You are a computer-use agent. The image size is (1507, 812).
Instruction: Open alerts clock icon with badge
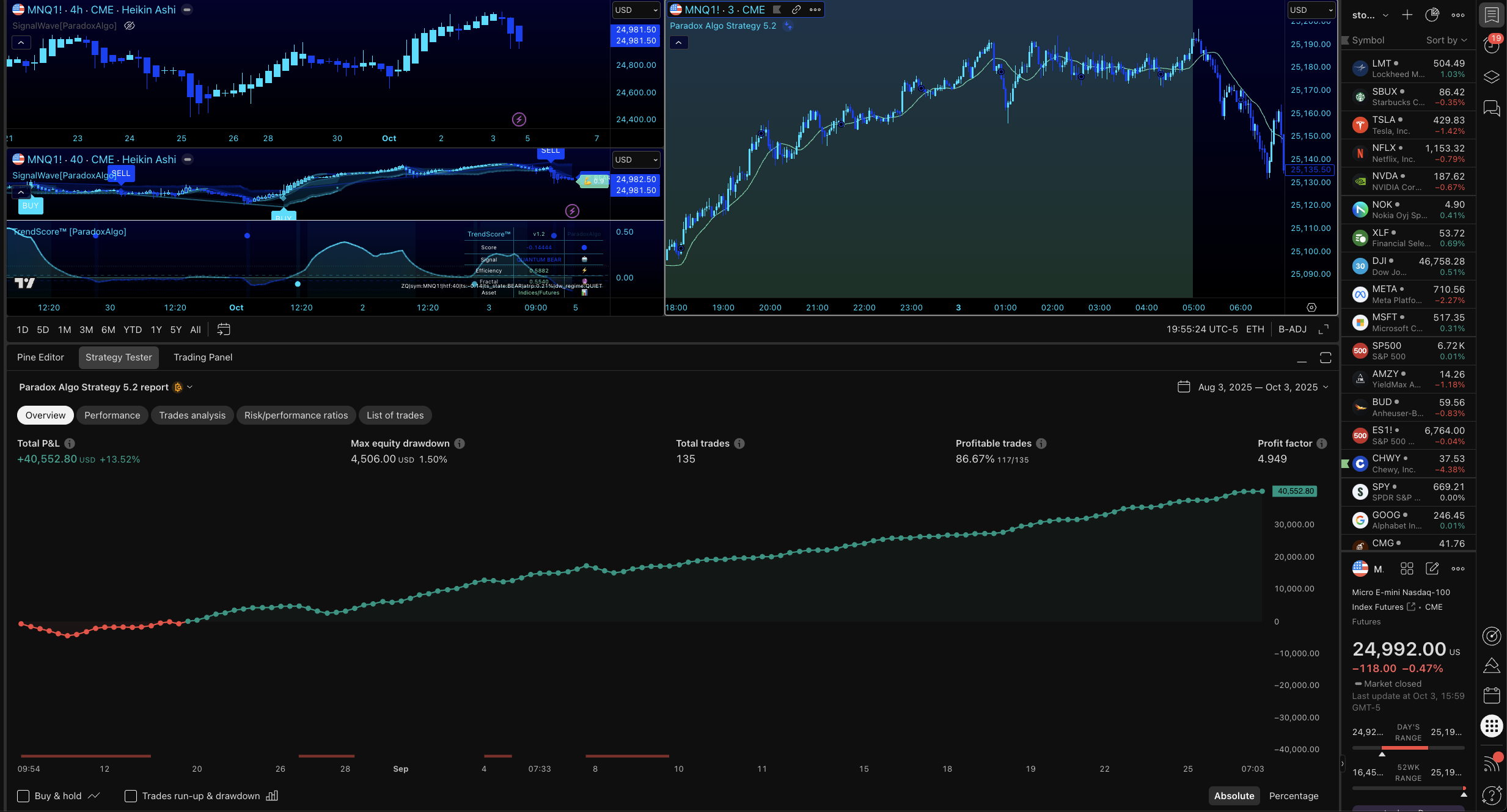(x=1492, y=45)
